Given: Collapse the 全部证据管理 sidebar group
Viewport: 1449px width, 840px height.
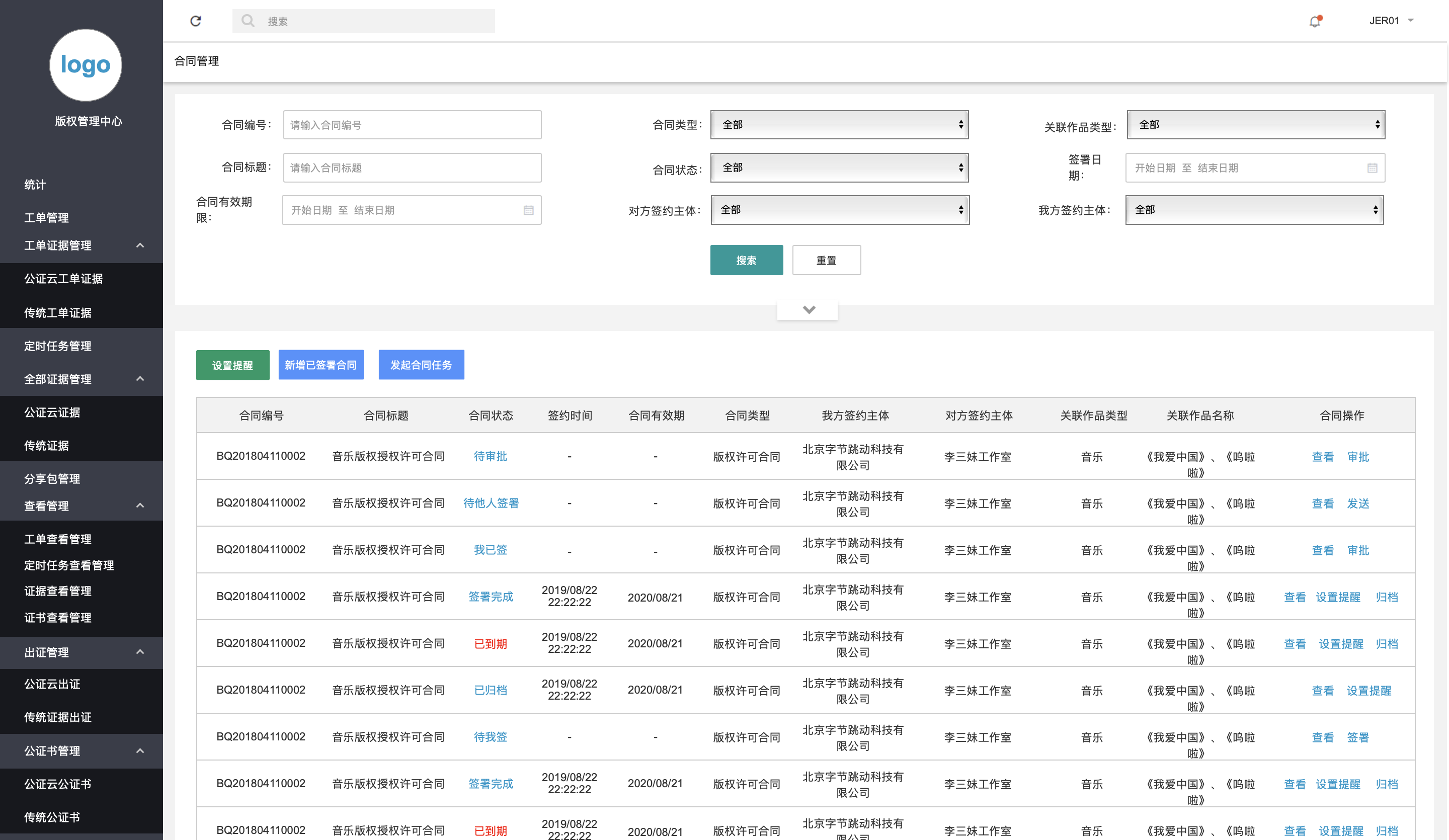Looking at the screenshot, I should [x=140, y=379].
